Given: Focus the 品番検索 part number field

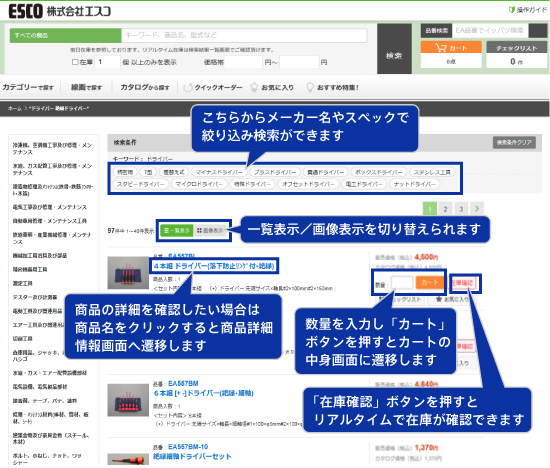Looking at the screenshot, I should click(x=490, y=31).
